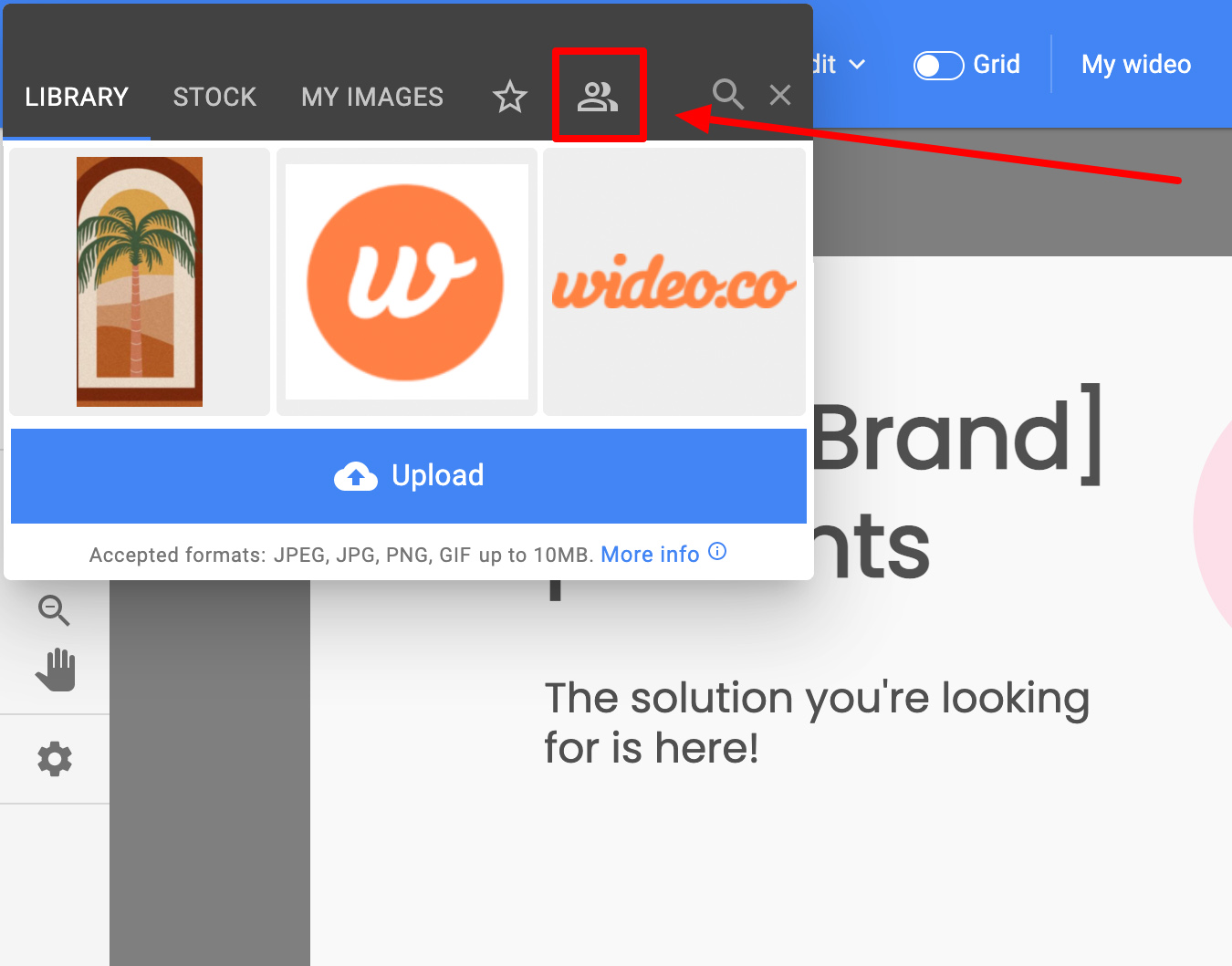Open the MY IMAGES tab
Viewport: 1232px width, 966px height.
tap(372, 97)
